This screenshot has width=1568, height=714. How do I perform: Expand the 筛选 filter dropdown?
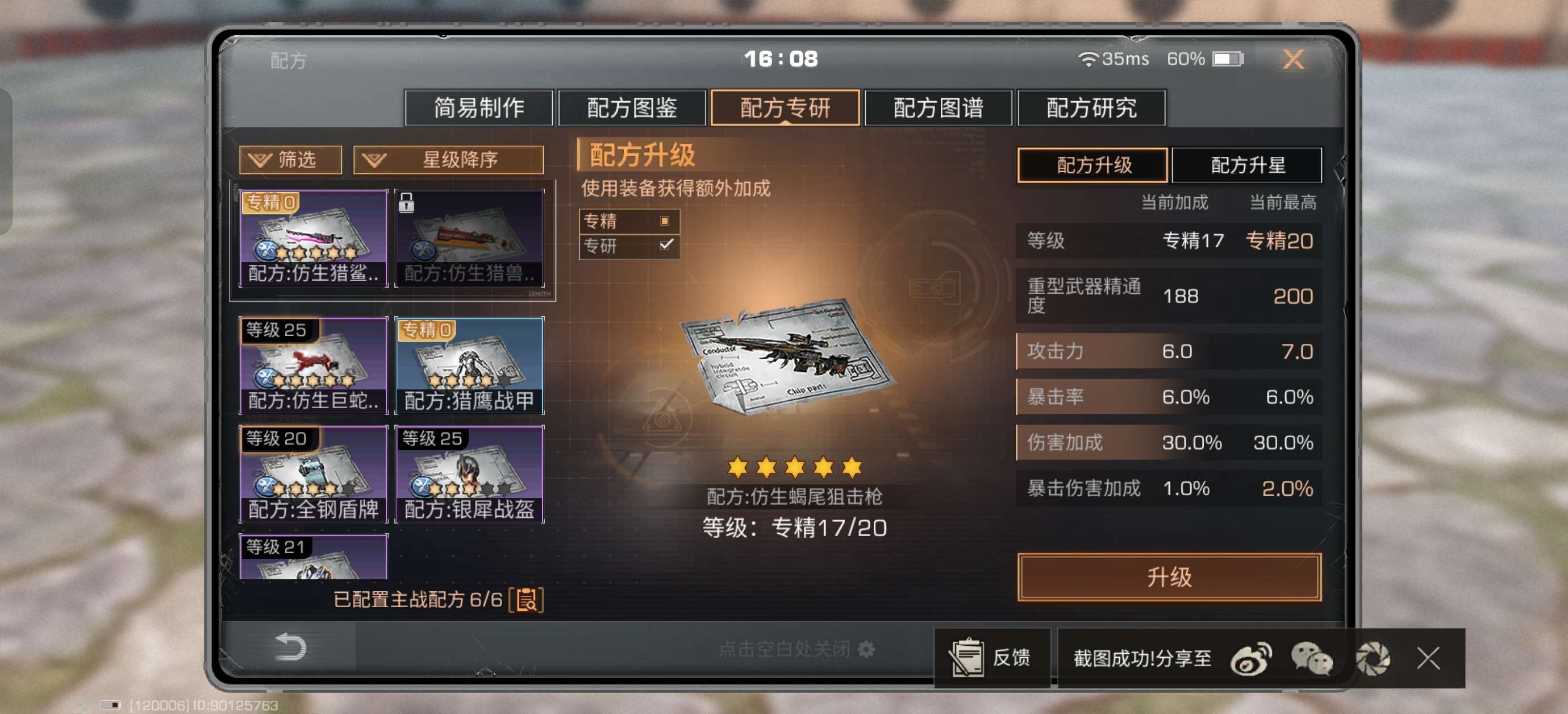click(290, 160)
